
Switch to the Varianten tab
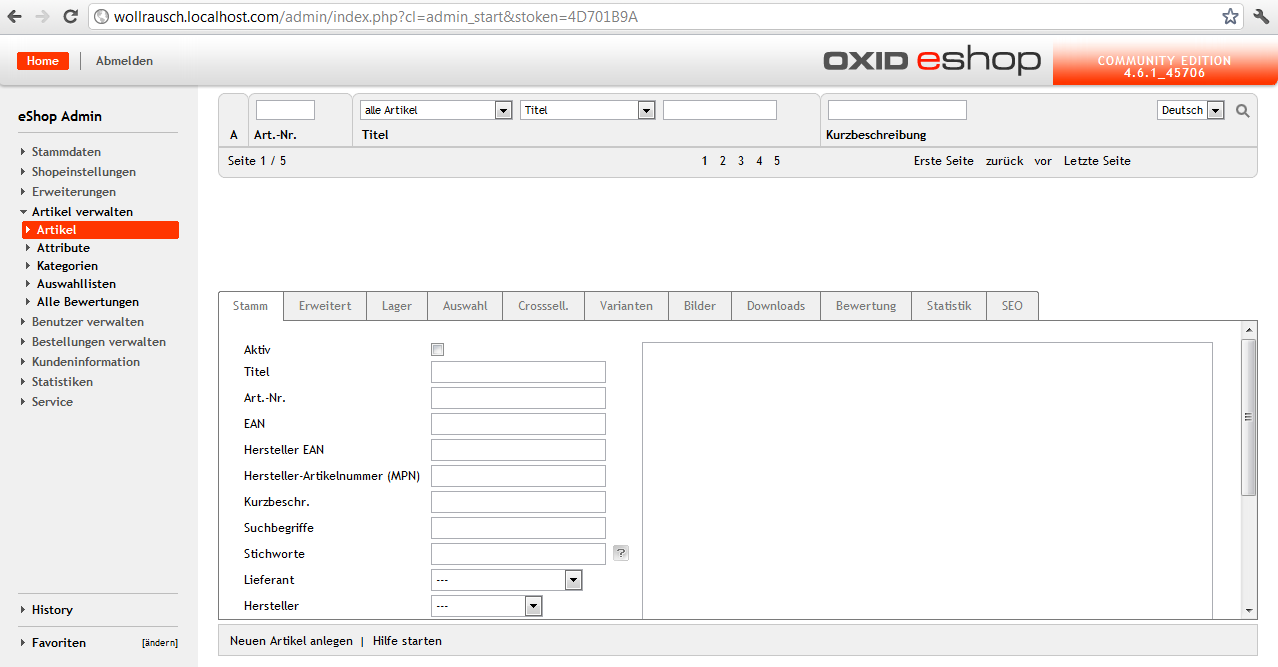pos(626,306)
